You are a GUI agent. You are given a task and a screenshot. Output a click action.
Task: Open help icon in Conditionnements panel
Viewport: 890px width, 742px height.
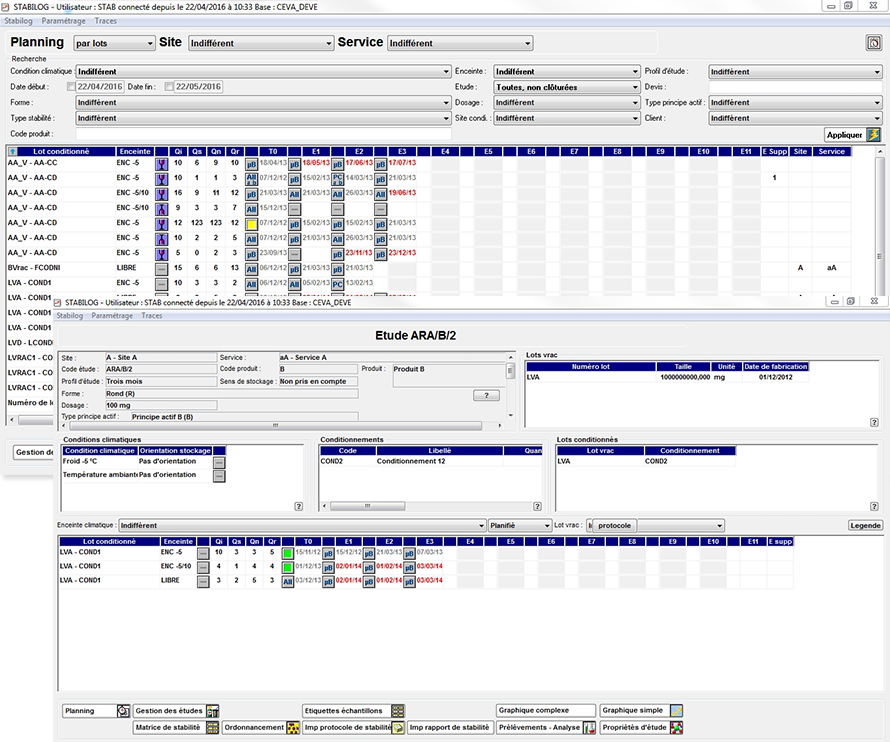(x=537, y=506)
